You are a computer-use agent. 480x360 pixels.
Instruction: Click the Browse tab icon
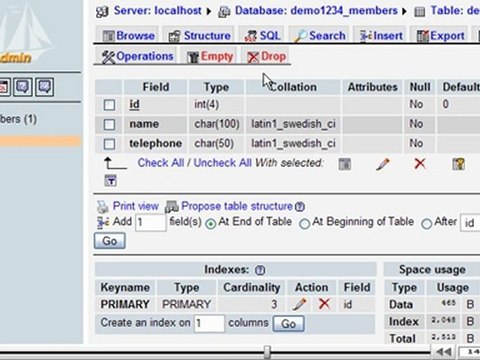pyautogui.click(x=108, y=36)
